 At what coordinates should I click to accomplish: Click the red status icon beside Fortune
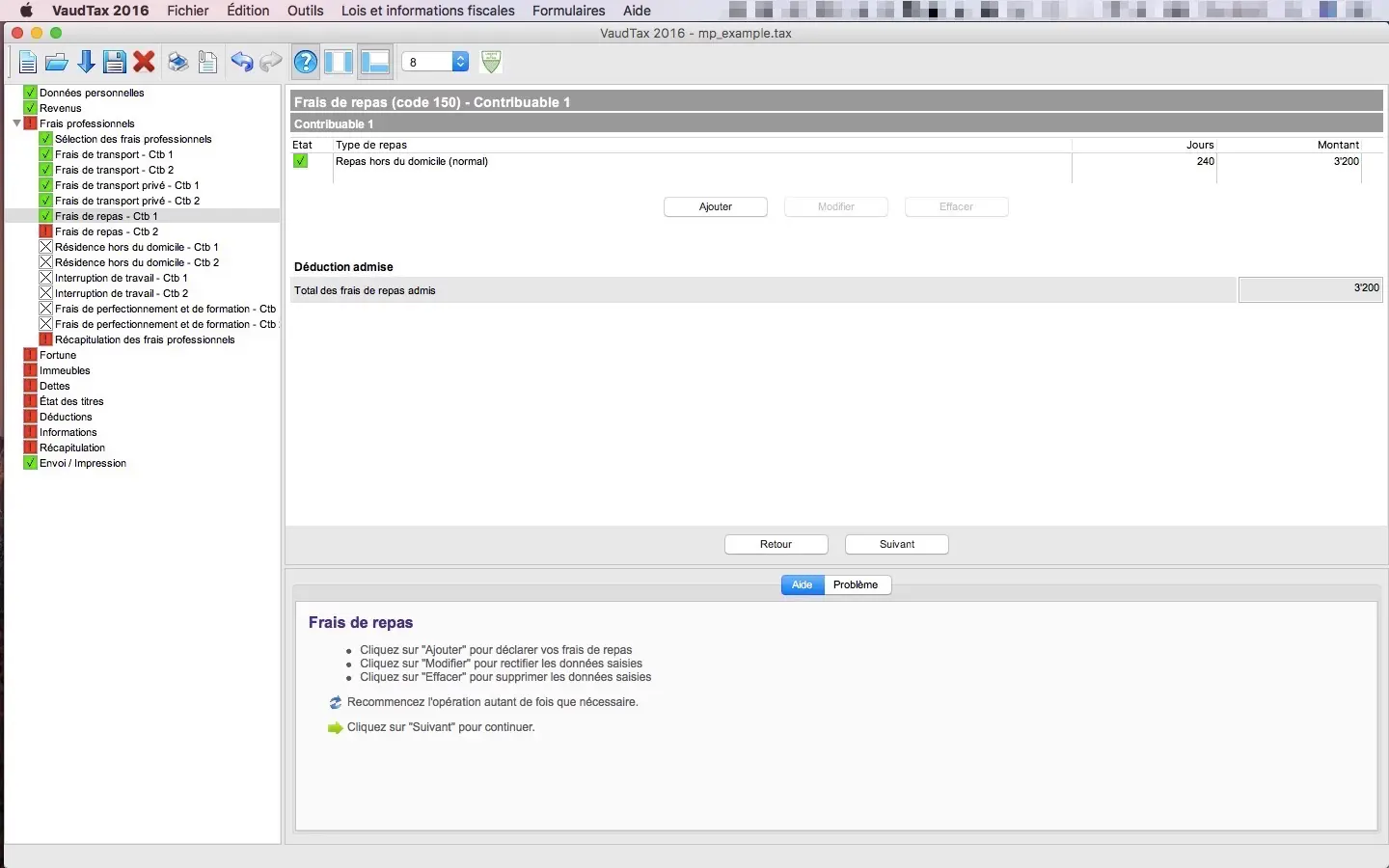[x=30, y=355]
